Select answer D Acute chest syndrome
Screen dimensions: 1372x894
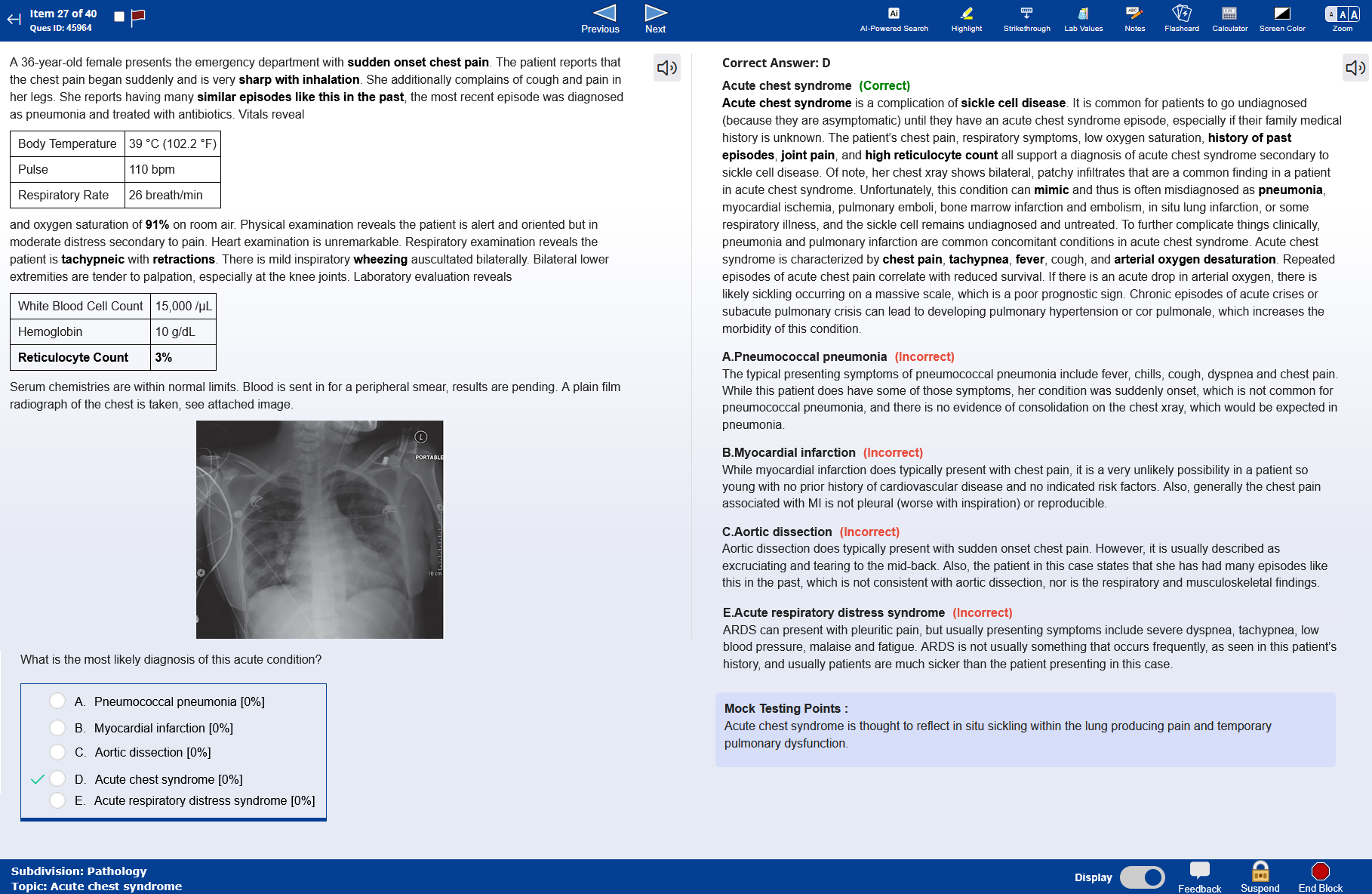coord(57,778)
